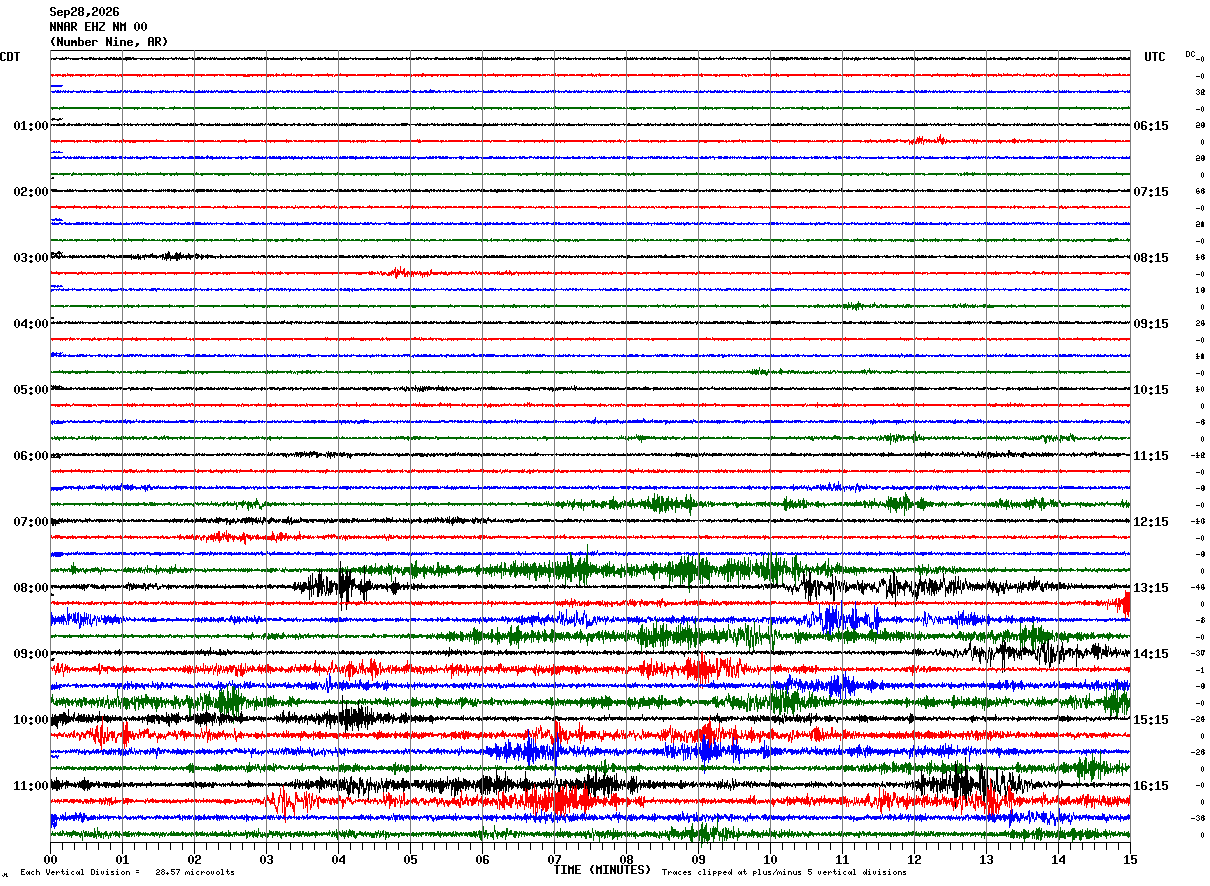Viewport: 1210px width, 886px height.
Task: Select minute tick label 03 on axis
Action: [x=266, y=859]
